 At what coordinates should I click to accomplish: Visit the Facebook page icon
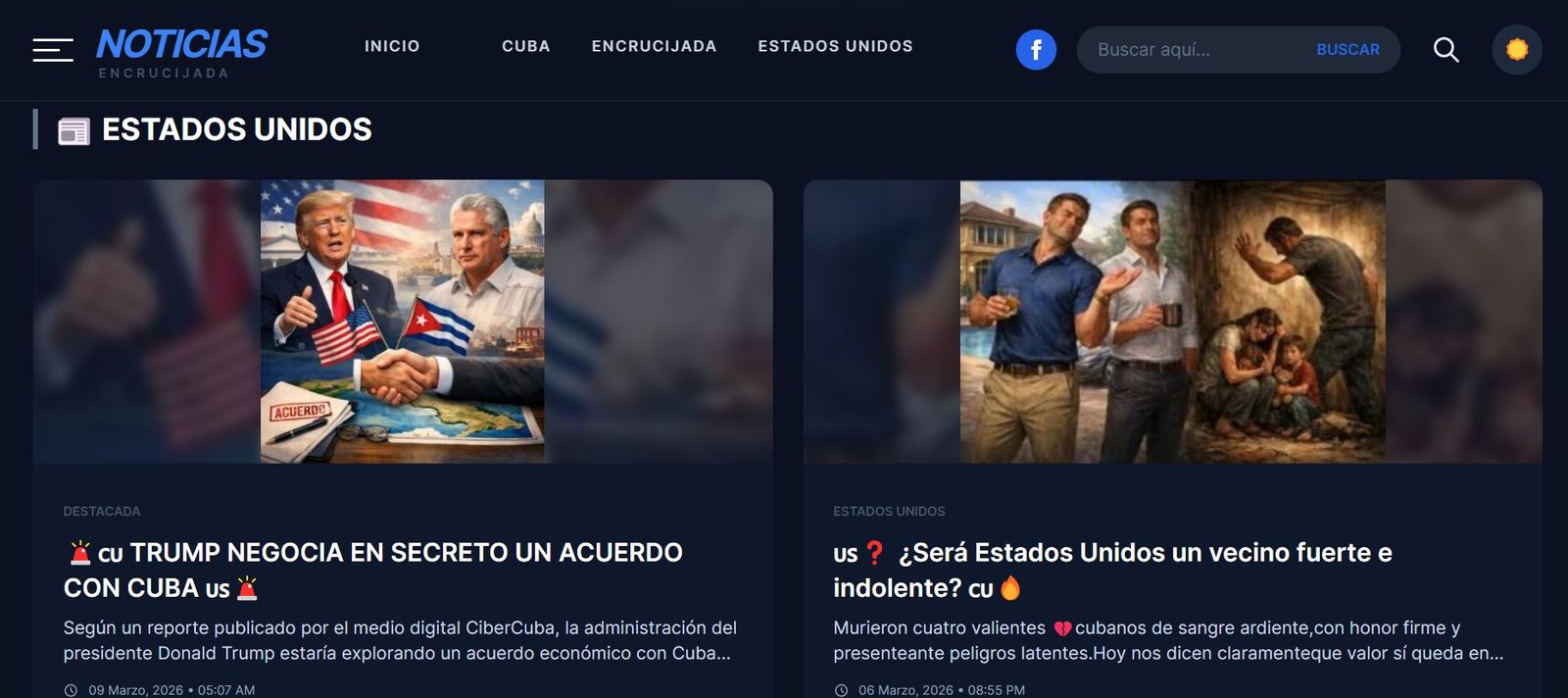click(1036, 50)
